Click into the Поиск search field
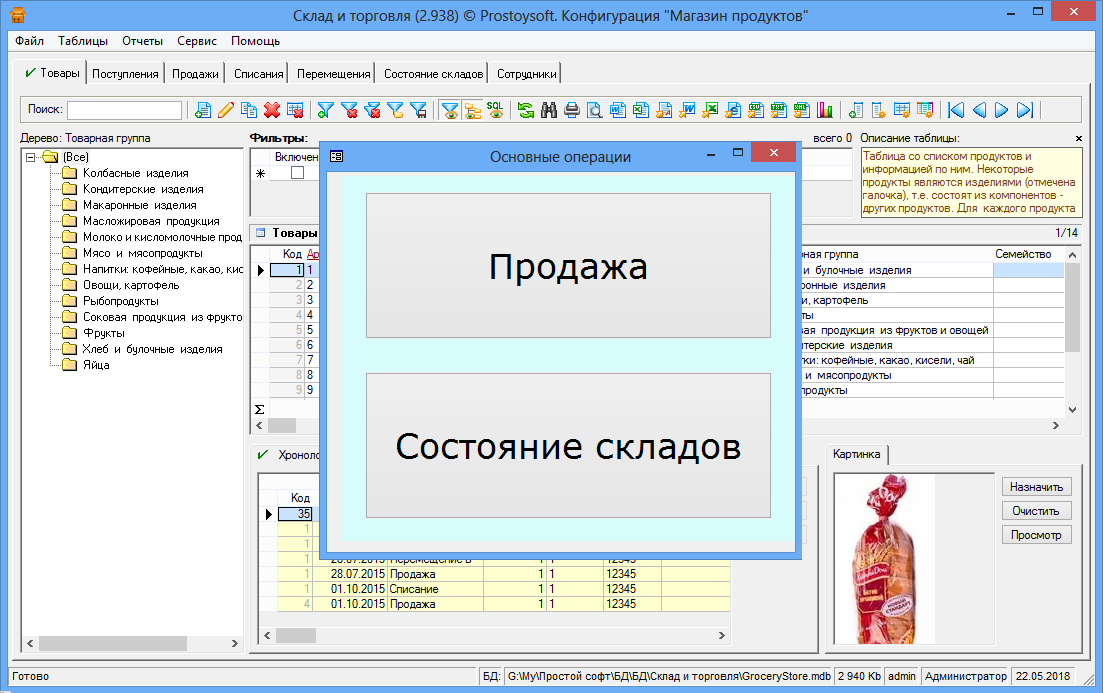The width and height of the screenshot is (1103, 693). 124,110
